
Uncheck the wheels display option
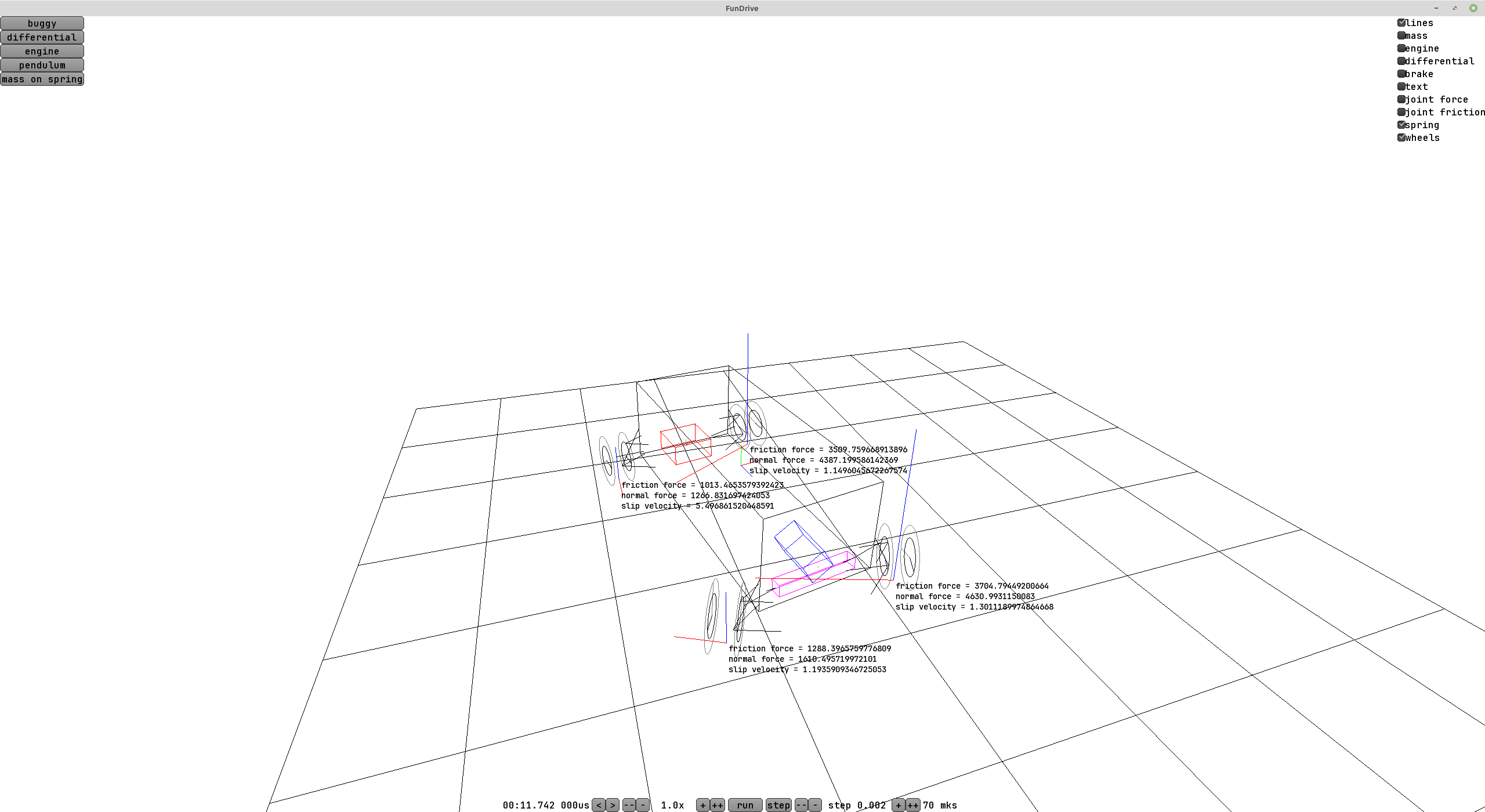1401,137
